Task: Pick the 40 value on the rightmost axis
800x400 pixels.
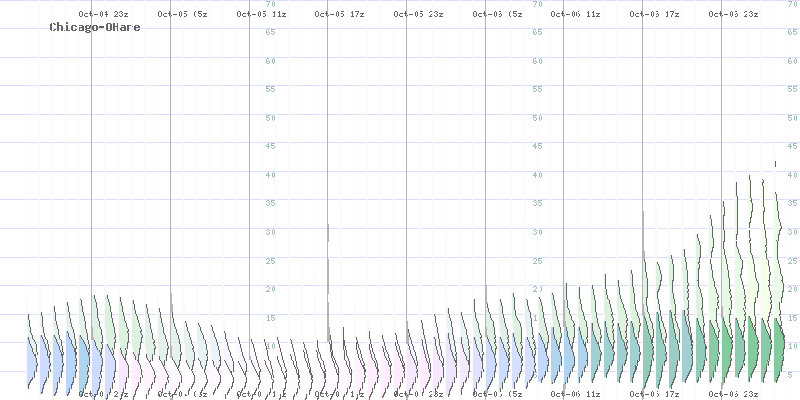Action: [x=791, y=175]
